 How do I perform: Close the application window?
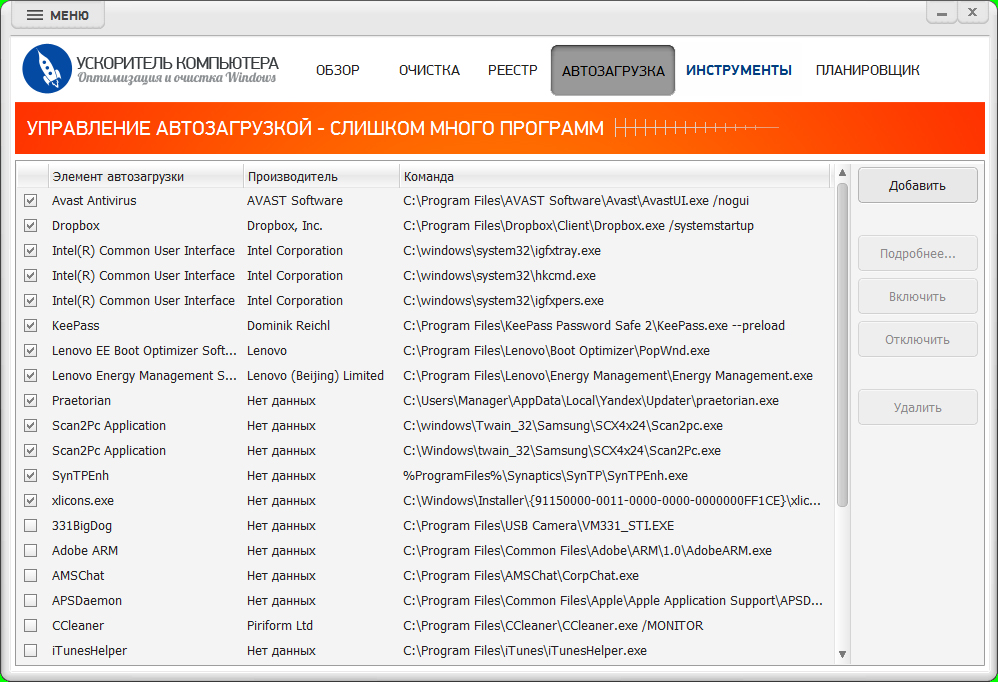coord(973,13)
